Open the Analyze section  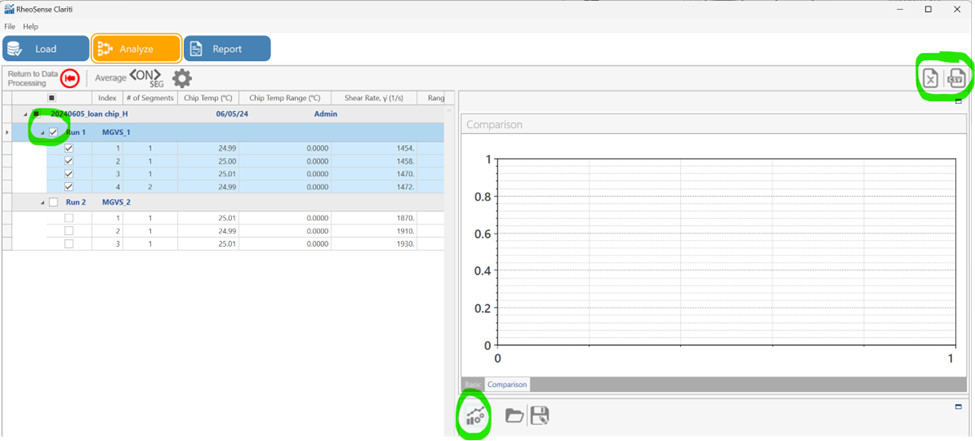(137, 49)
